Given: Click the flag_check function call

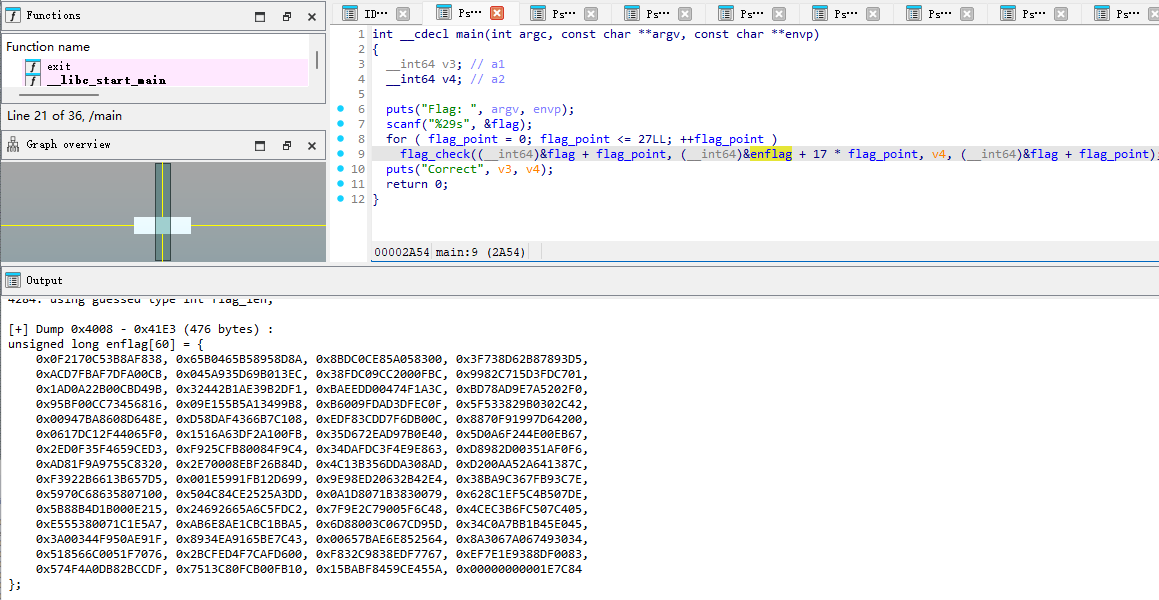Looking at the screenshot, I should (x=435, y=154).
